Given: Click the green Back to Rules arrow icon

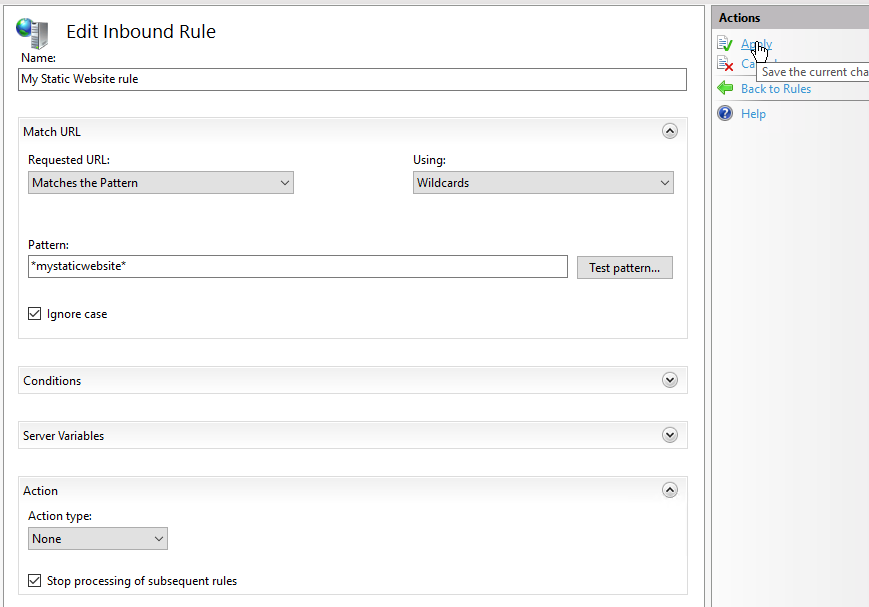Looking at the screenshot, I should click(724, 88).
